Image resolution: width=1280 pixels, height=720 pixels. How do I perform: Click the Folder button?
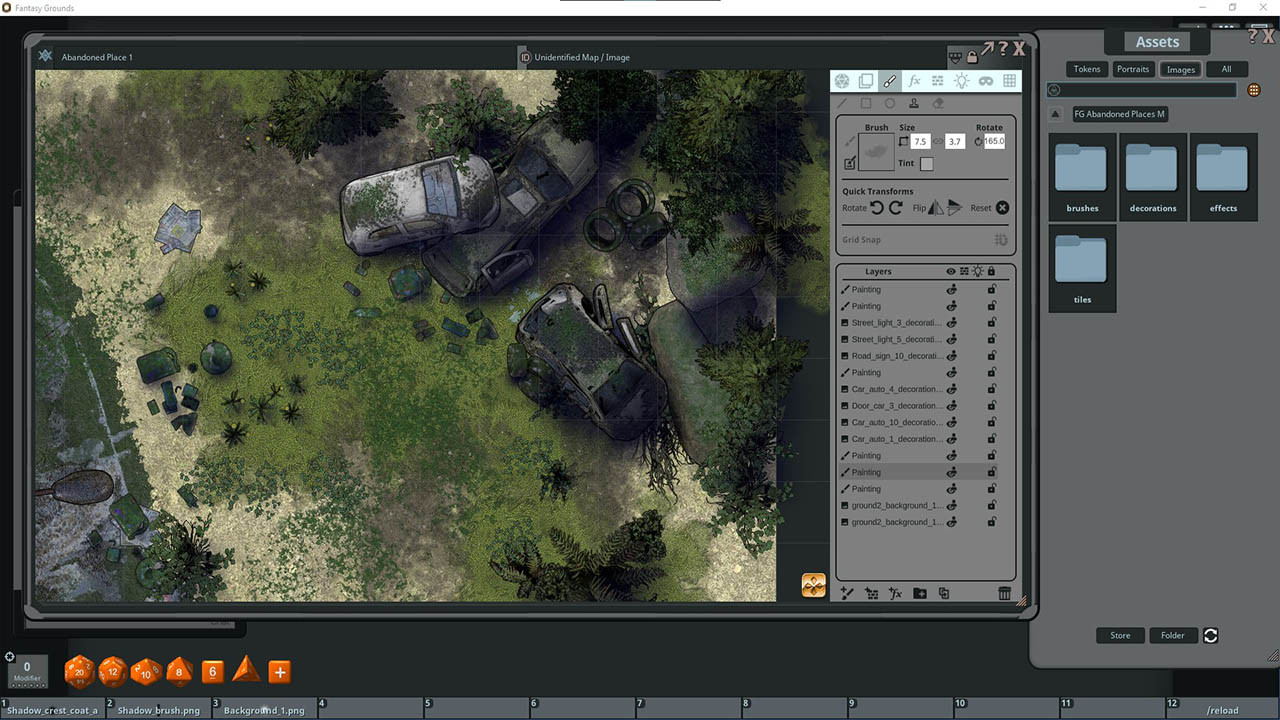click(x=1172, y=635)
